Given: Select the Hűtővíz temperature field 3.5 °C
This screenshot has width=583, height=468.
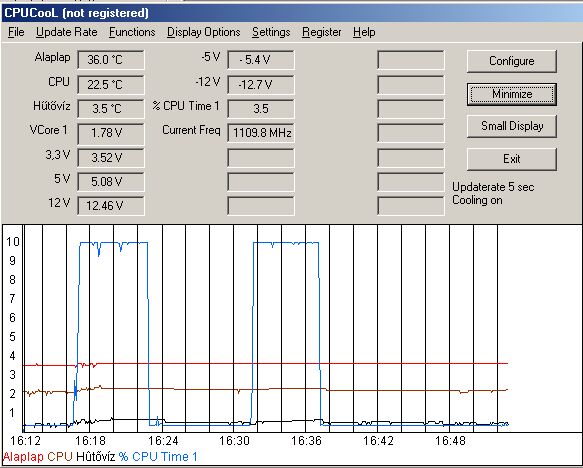Looking at the screenshot, I should [111, 109].
